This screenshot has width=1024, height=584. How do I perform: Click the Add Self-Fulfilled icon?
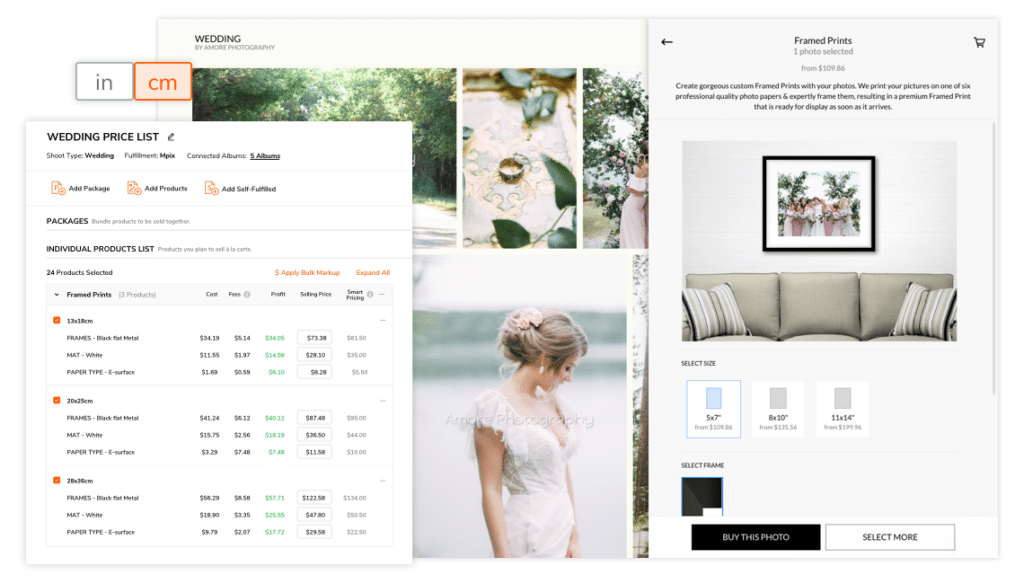(212, 188)
